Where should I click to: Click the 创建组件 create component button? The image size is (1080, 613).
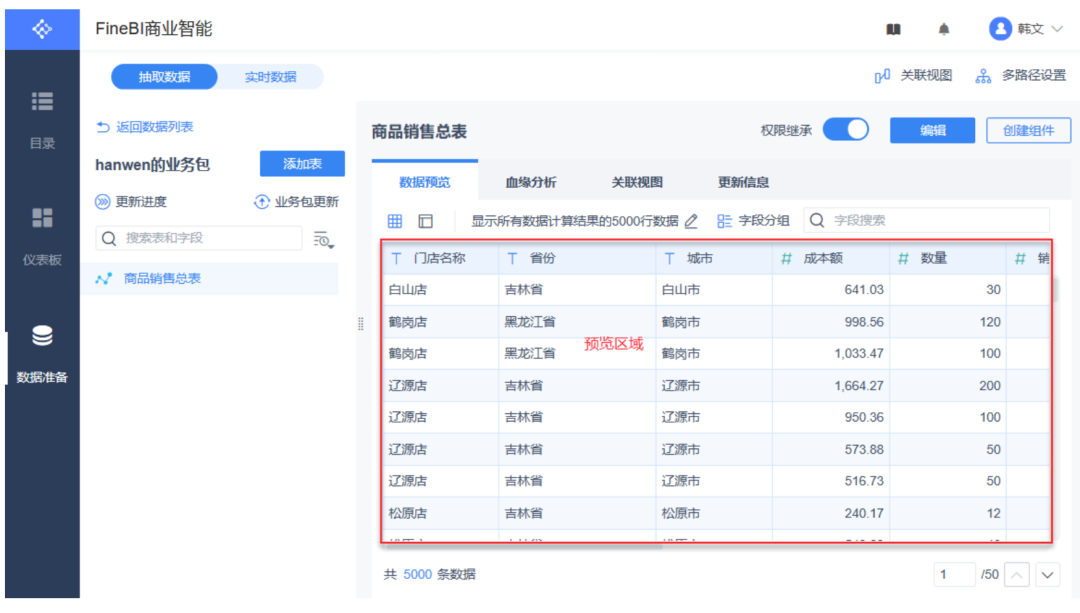[x=1028, y=130]
